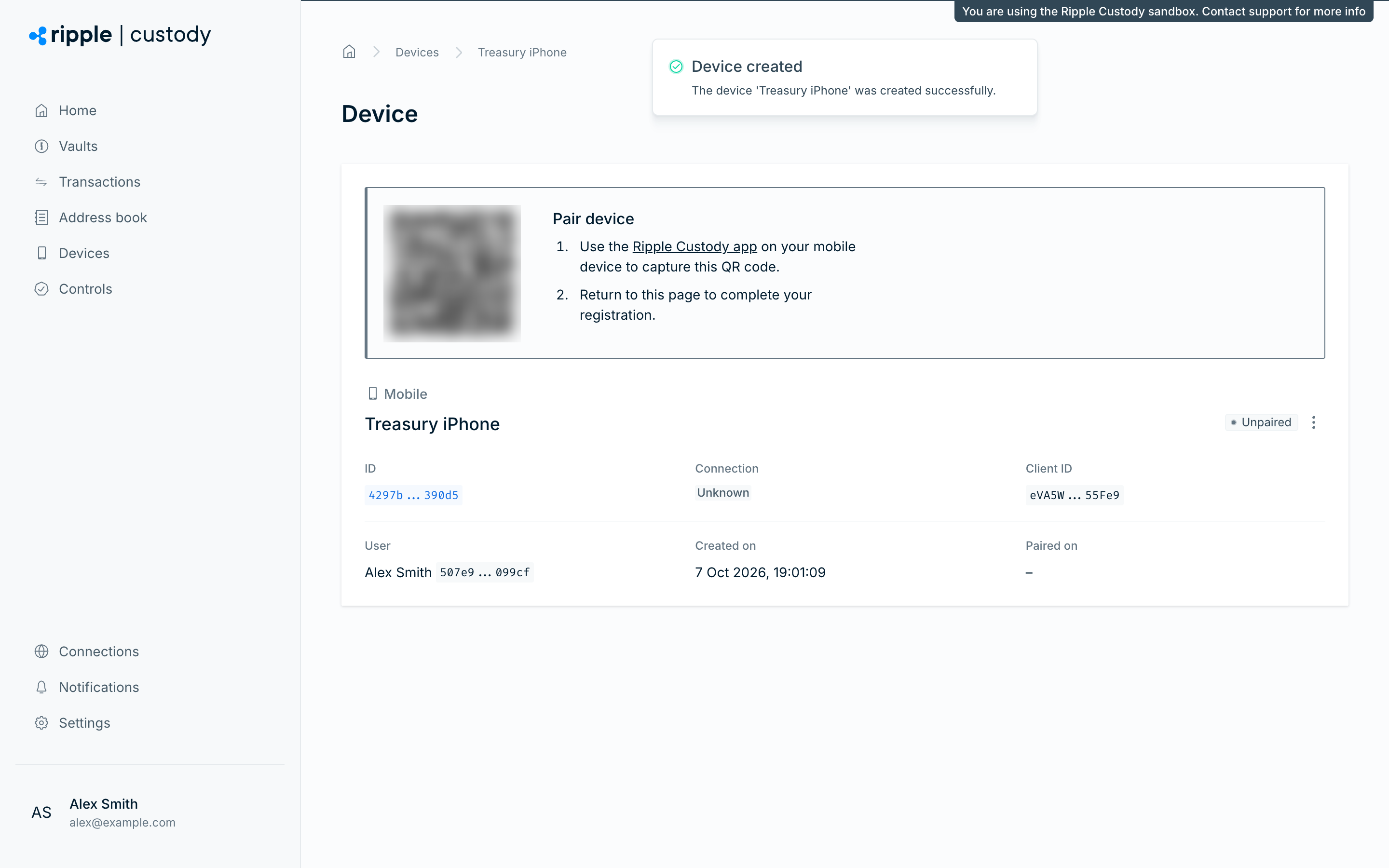
Task: Click Client ID eVA5W...55Fe9
Action: [x=1074, y=495]
